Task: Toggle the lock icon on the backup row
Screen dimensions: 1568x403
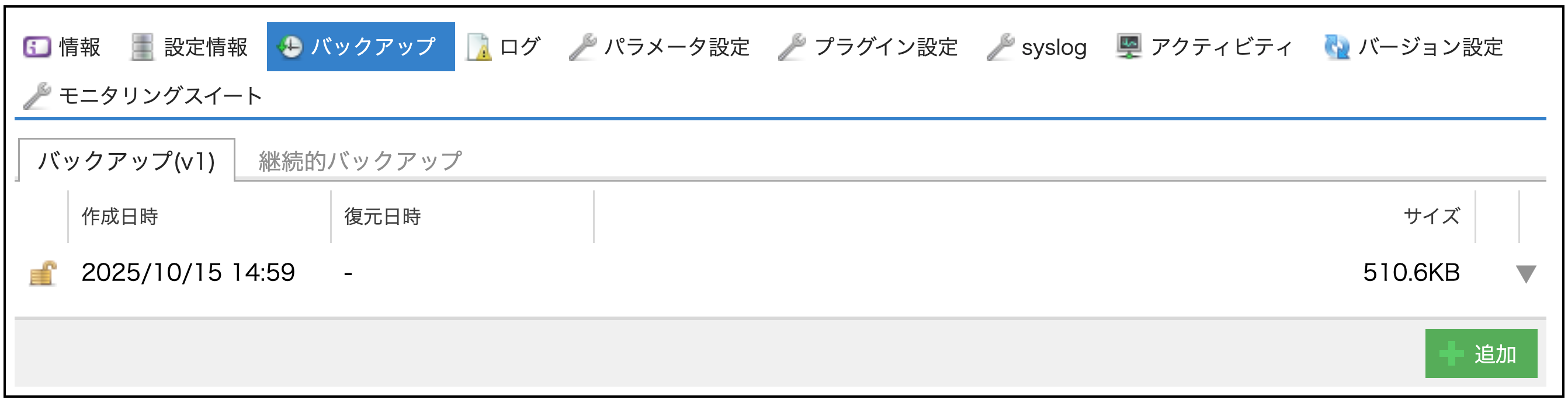Action: pyautogui.click(x=43, y=273)
